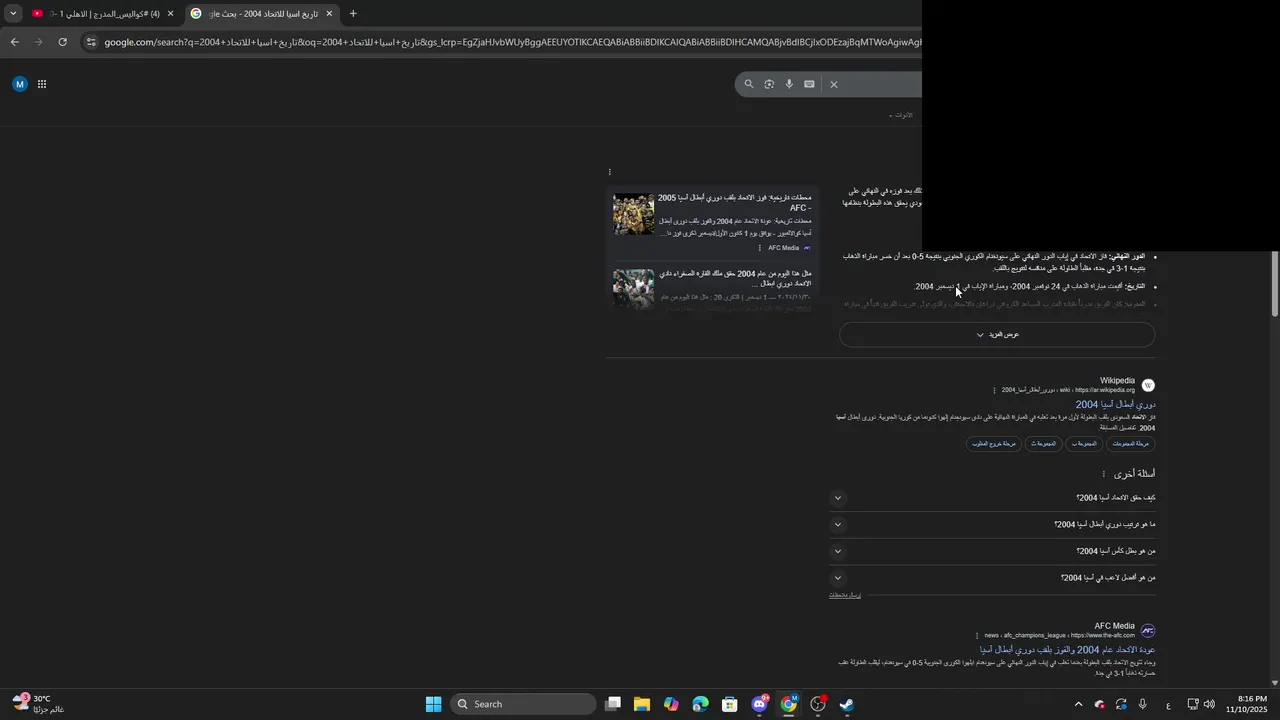
Task: Expand question 'كيف حقق الاتحاد آسيا 2004؟'
Action: click(x=992, y=498)
